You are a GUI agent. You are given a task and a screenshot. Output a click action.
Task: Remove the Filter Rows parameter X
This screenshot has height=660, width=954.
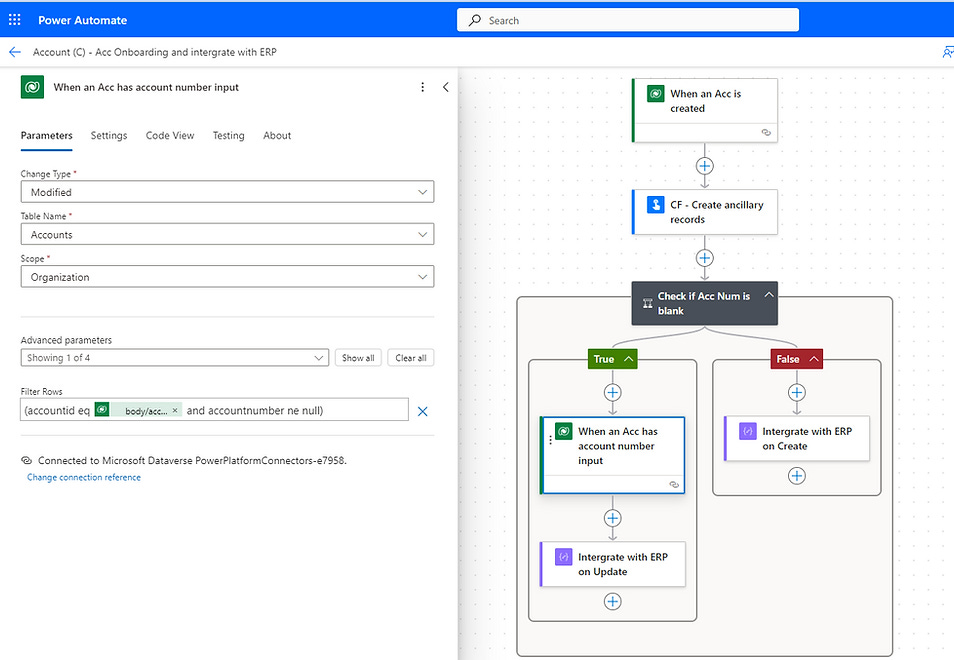[422, 411]
